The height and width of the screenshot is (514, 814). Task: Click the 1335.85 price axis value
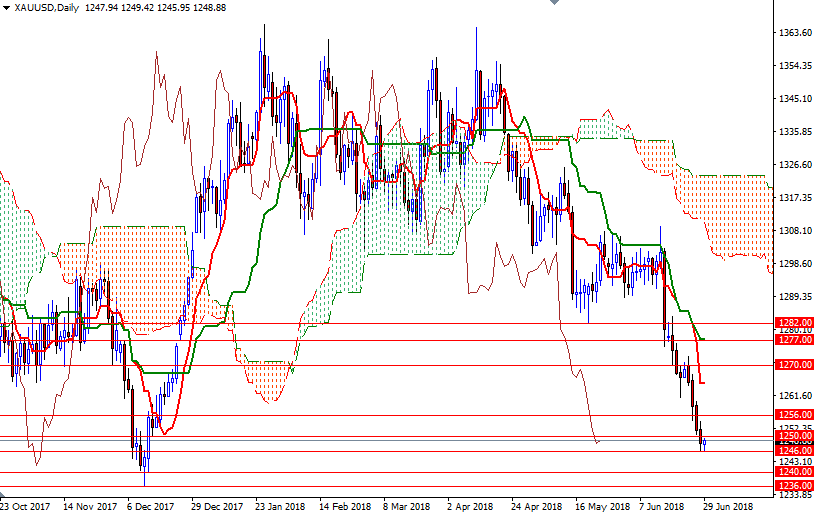pos(794,131)
